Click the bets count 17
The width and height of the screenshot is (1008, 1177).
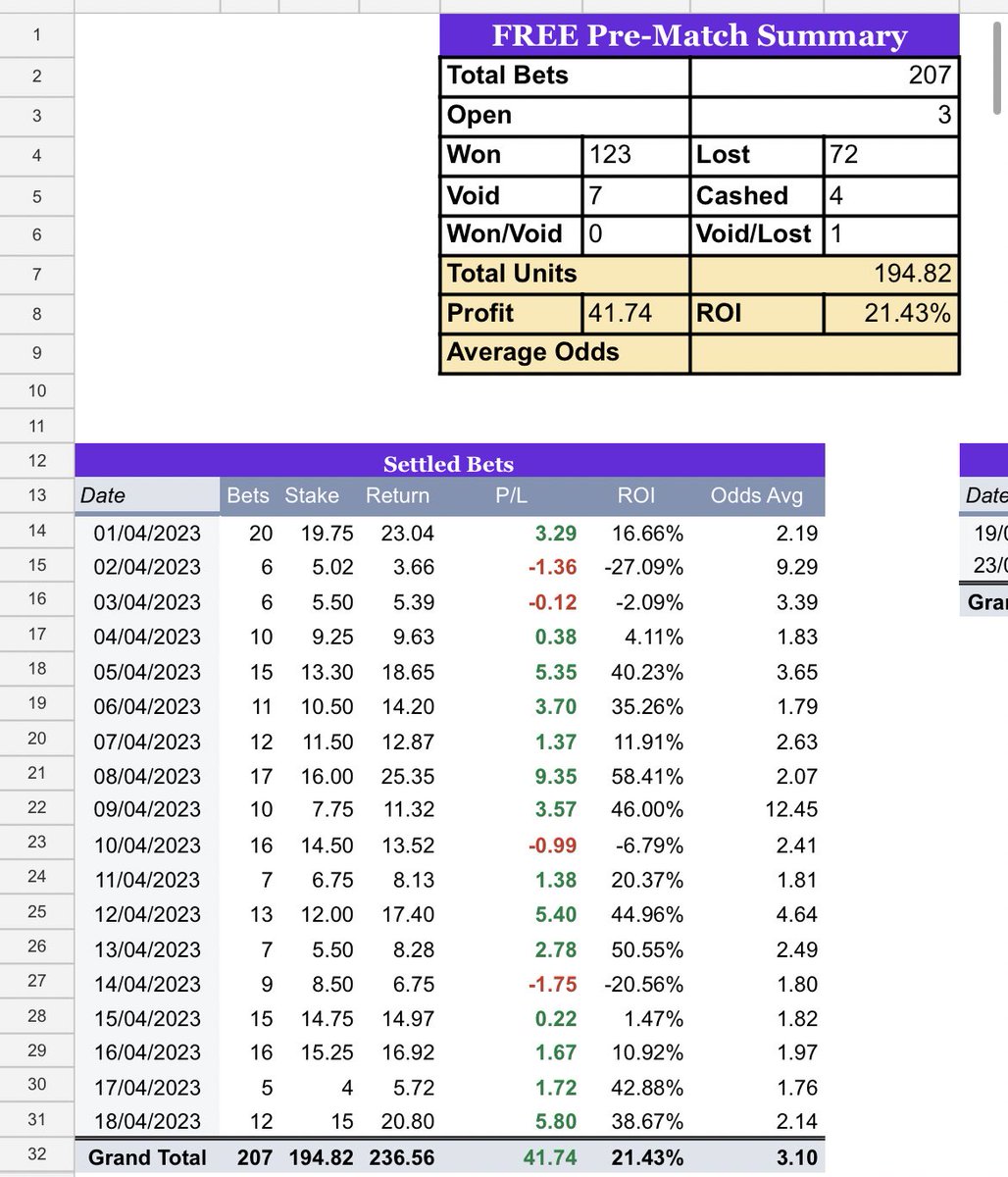(x=261, y=777)
